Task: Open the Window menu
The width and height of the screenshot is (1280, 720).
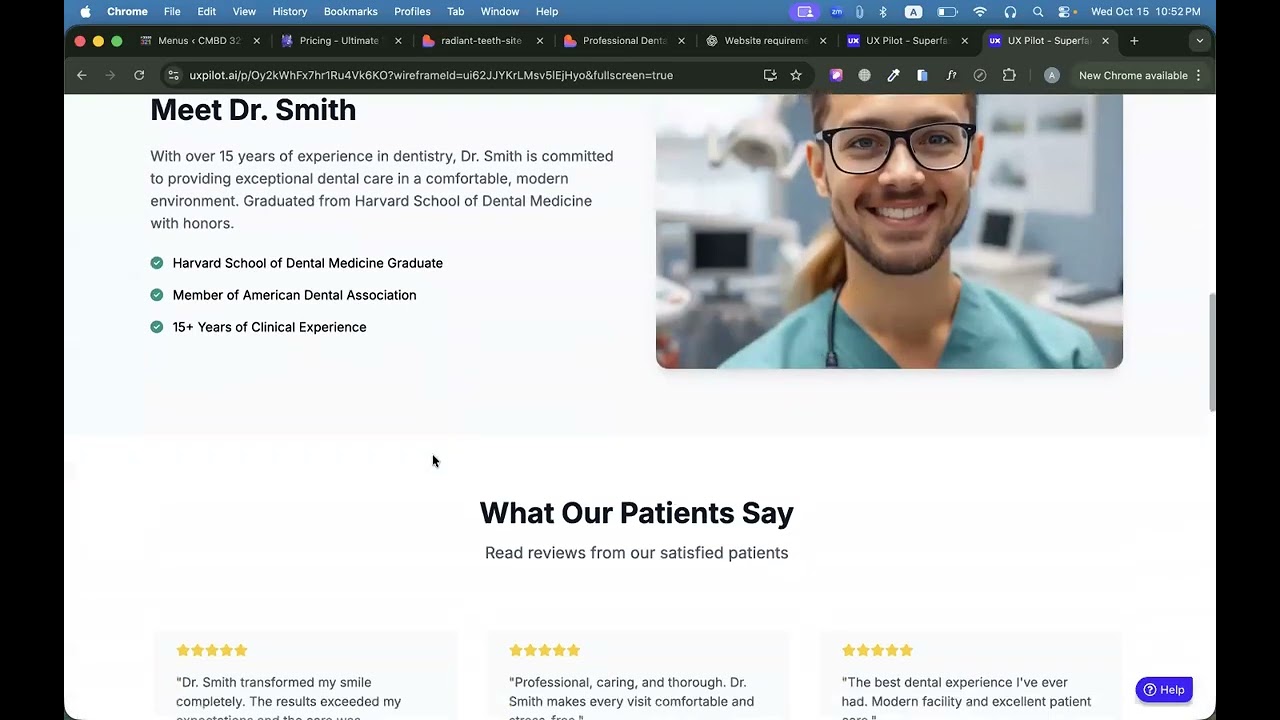Action: [x=500, y=12]
